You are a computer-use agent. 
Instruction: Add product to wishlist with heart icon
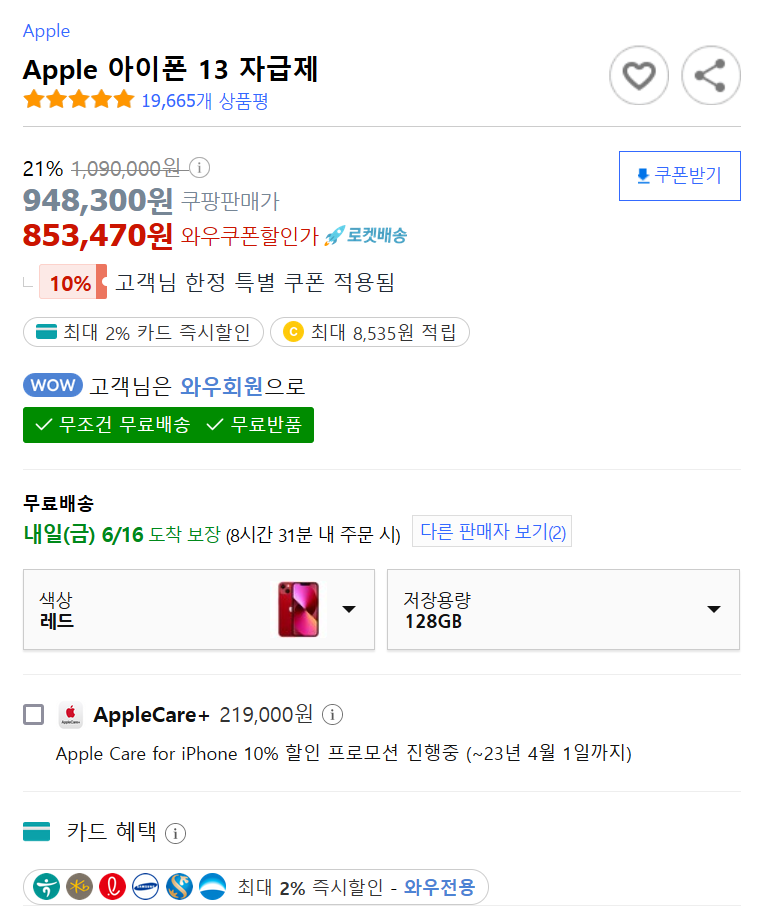click(639, 76)
